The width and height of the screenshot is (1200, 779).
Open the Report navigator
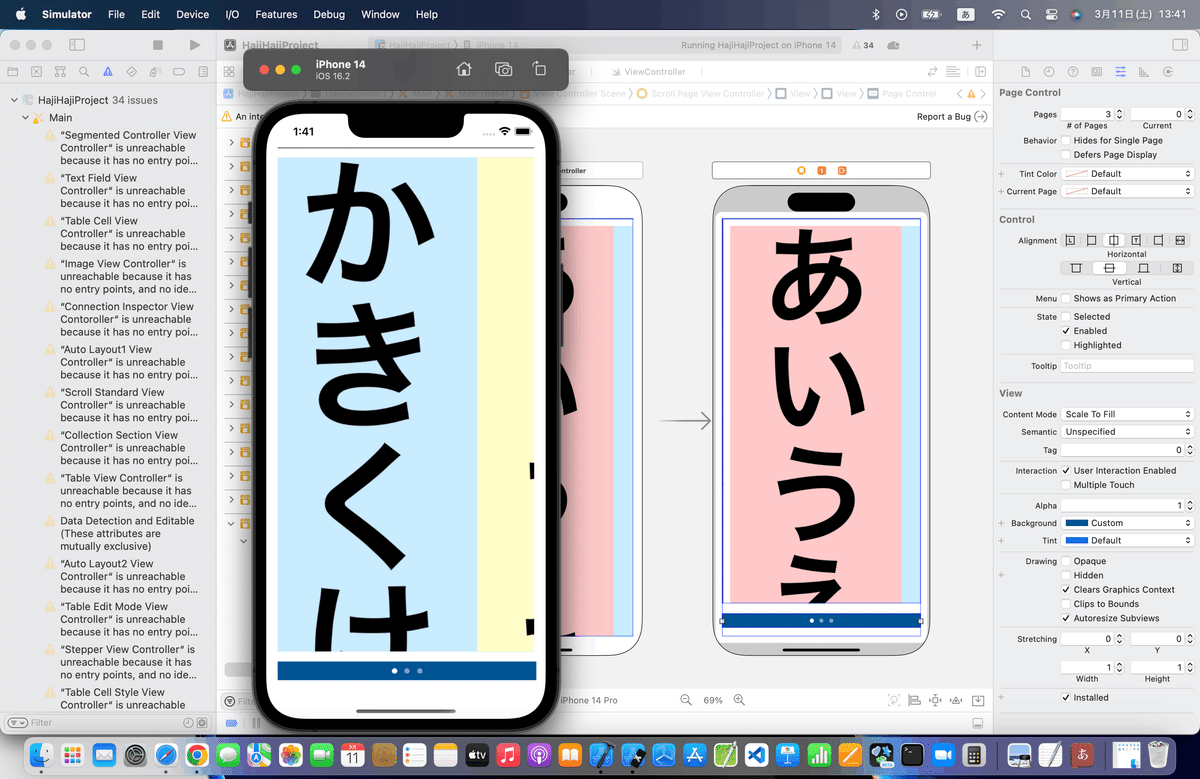[202, 72]
